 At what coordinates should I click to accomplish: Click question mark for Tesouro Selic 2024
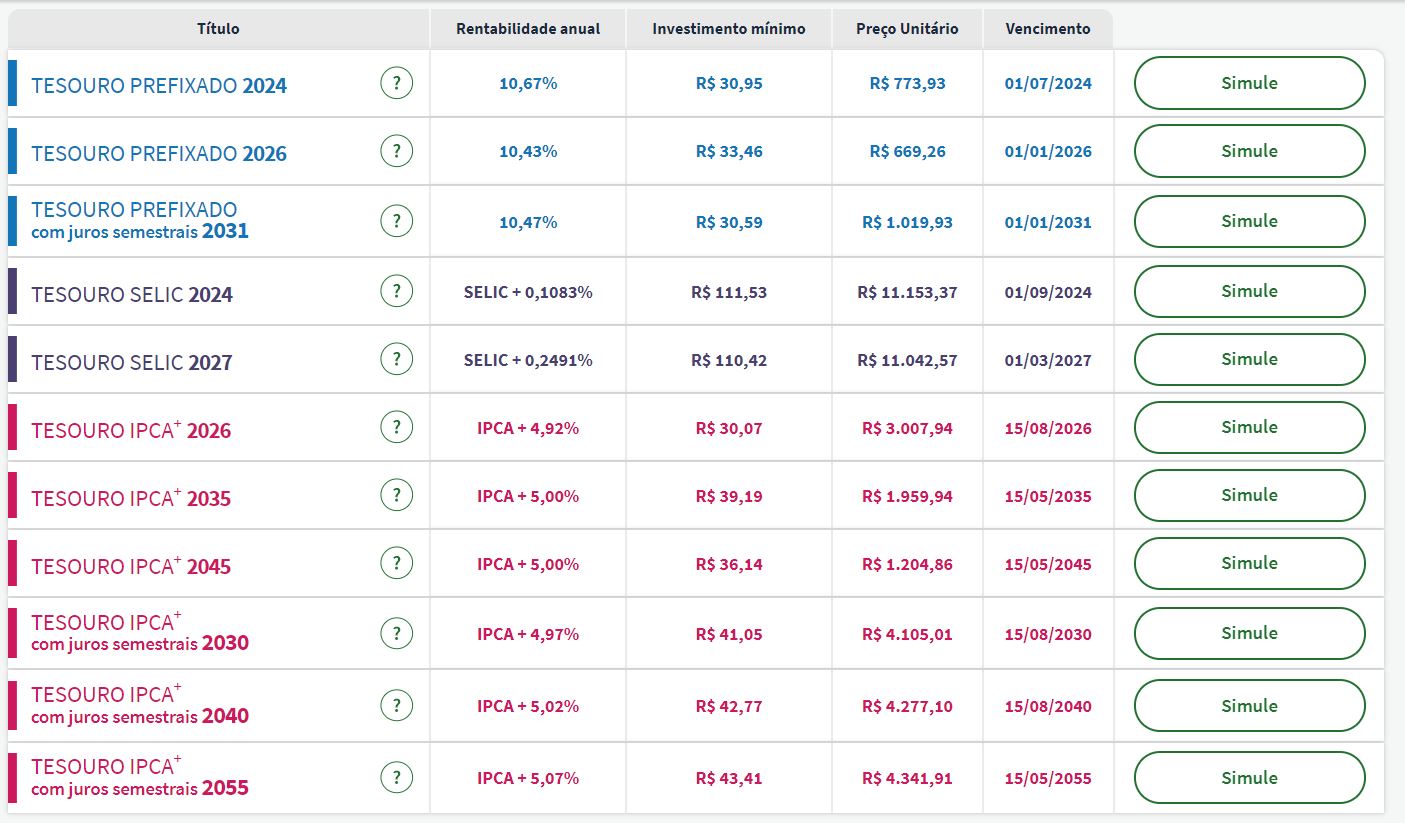pos(397,292)
